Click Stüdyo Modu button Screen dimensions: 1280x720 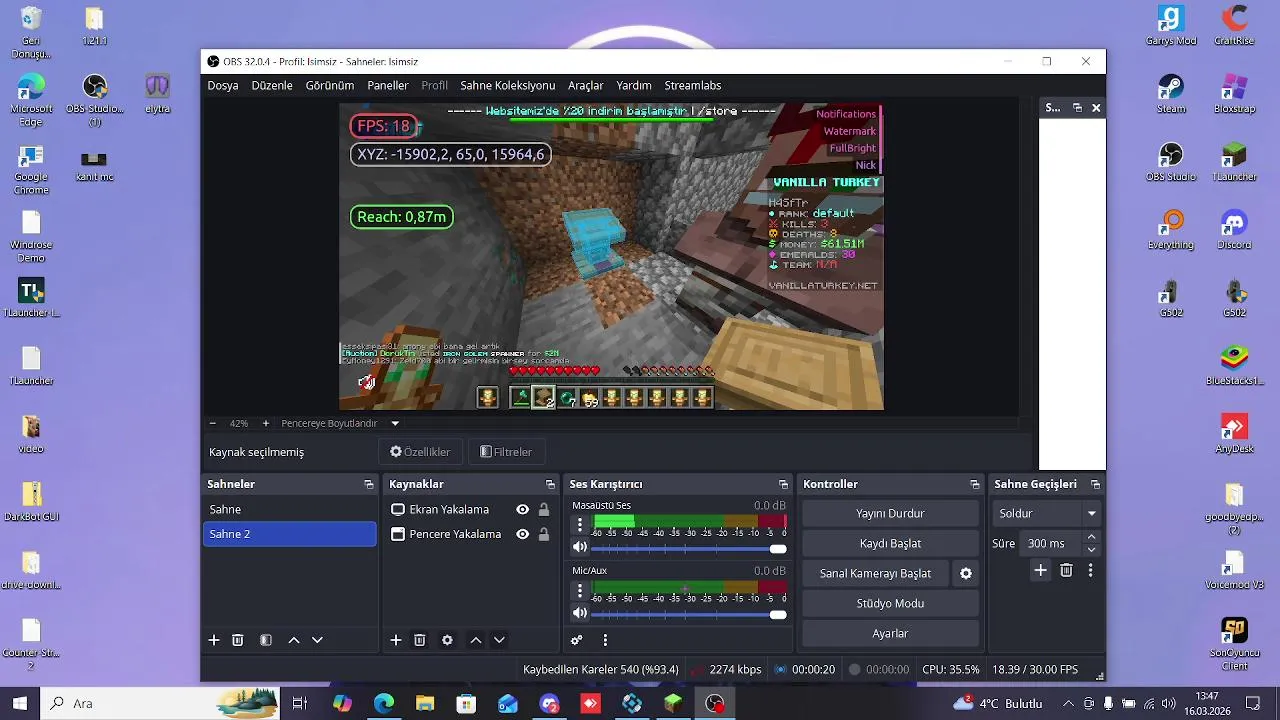(x=890, y=603)
